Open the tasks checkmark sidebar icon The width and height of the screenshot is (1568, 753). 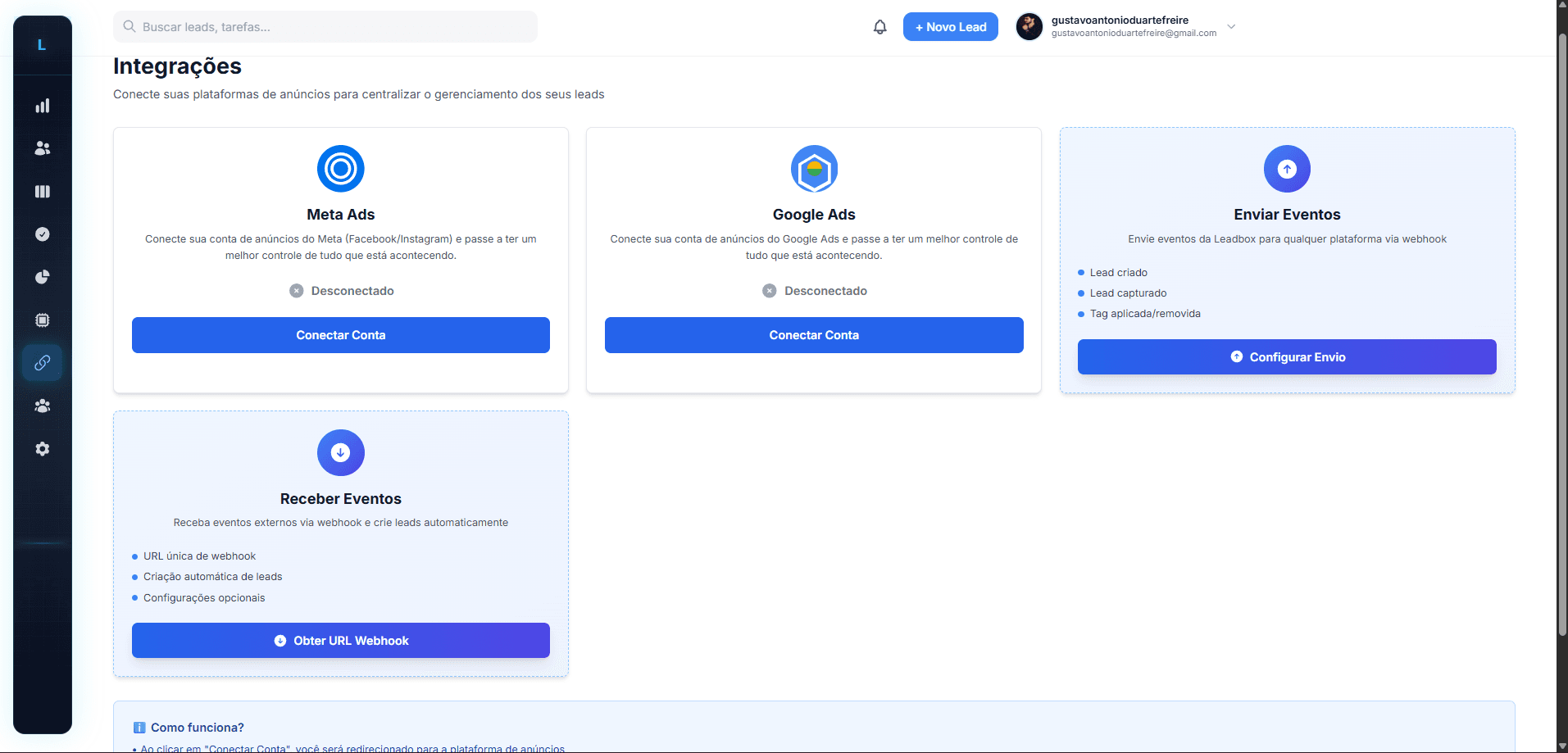[x=43, y=234]
